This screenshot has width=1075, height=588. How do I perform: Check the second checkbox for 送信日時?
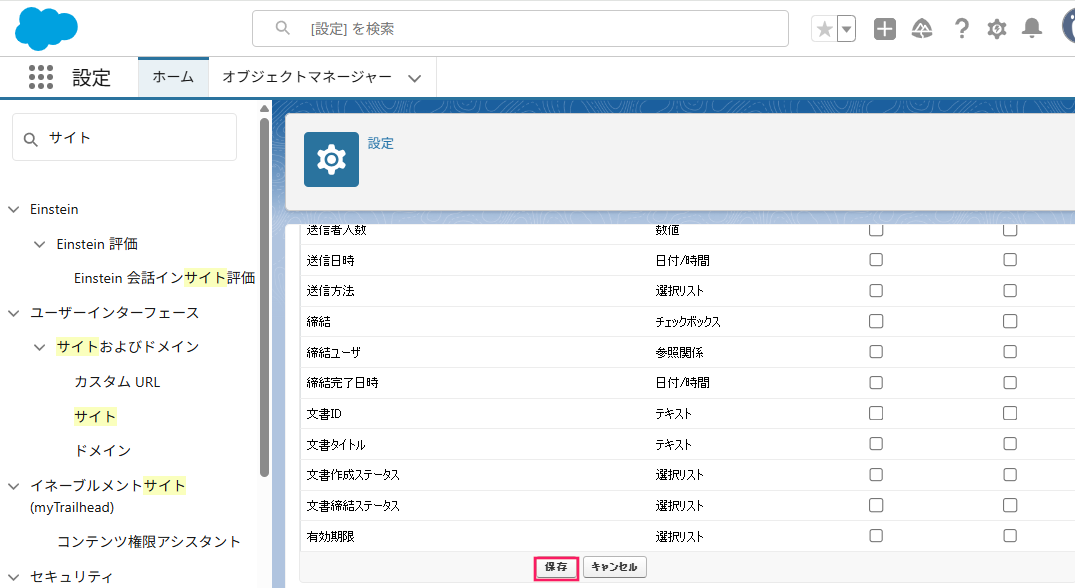click(1010, 260)
